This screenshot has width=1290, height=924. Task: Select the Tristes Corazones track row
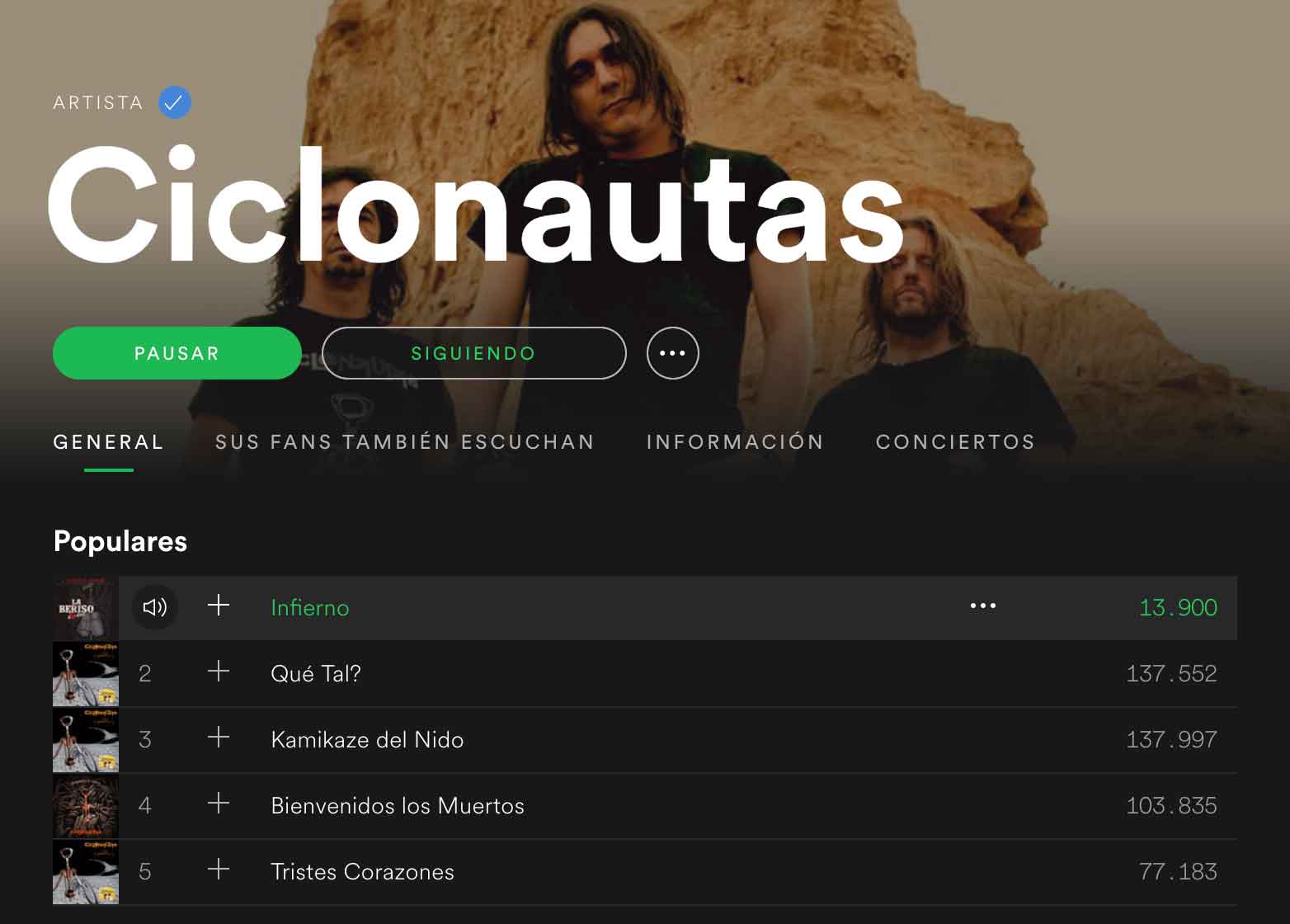click(x=645, y=872)
